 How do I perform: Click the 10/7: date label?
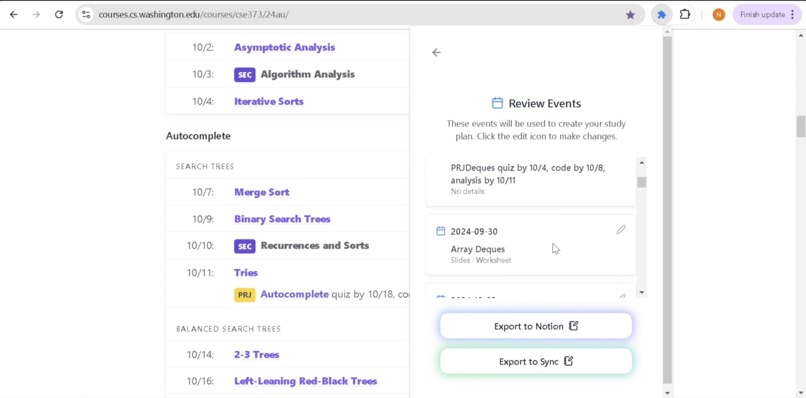click(x=203, y=192)
